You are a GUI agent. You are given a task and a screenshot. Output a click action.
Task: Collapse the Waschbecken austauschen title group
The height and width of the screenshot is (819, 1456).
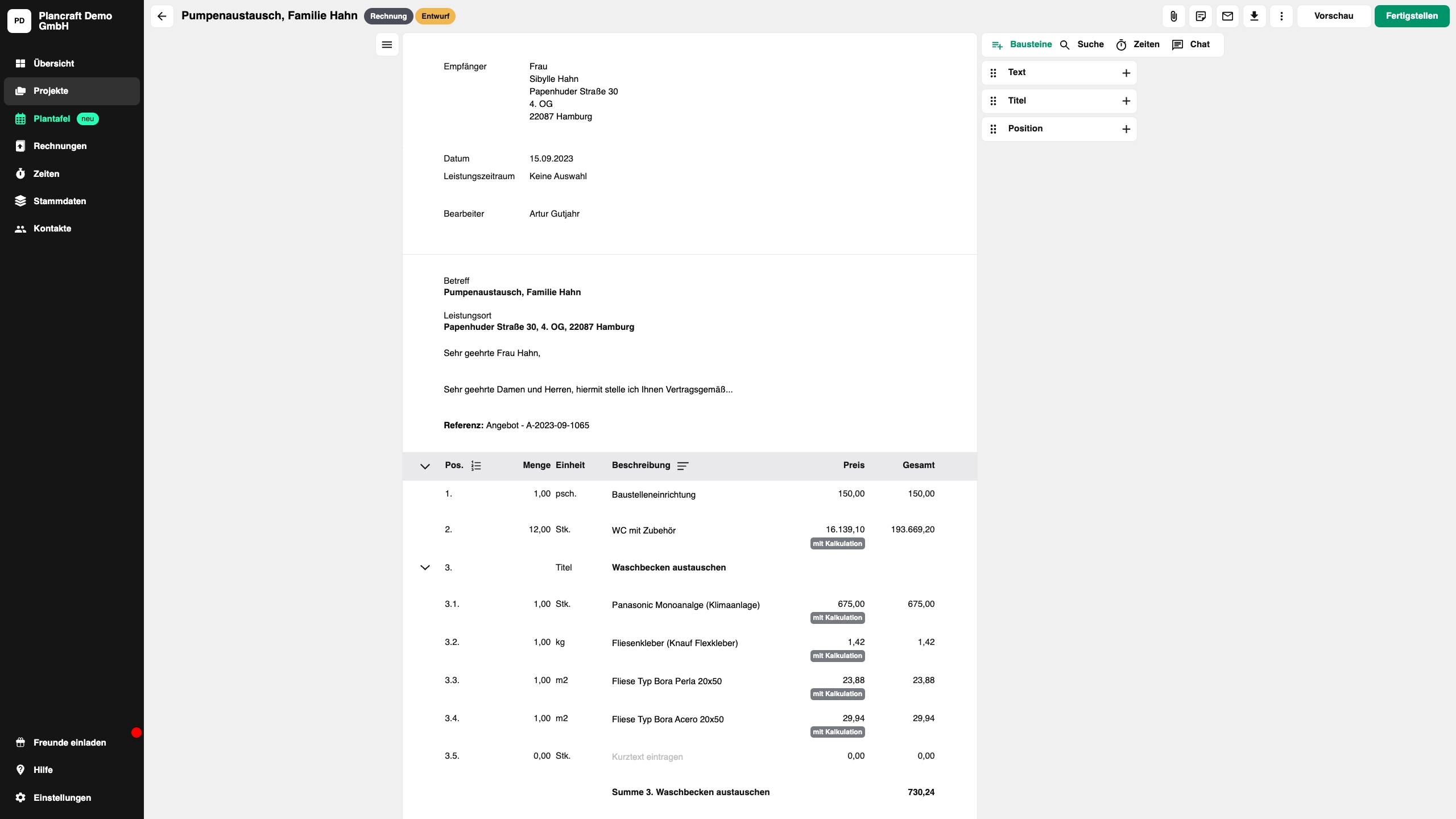tap(425, 568)
